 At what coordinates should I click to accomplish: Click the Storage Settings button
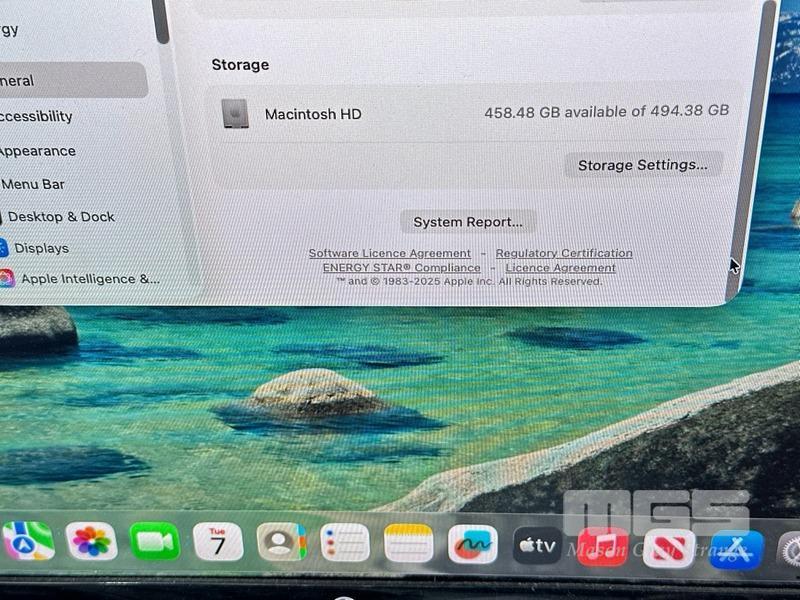(642, 165)
